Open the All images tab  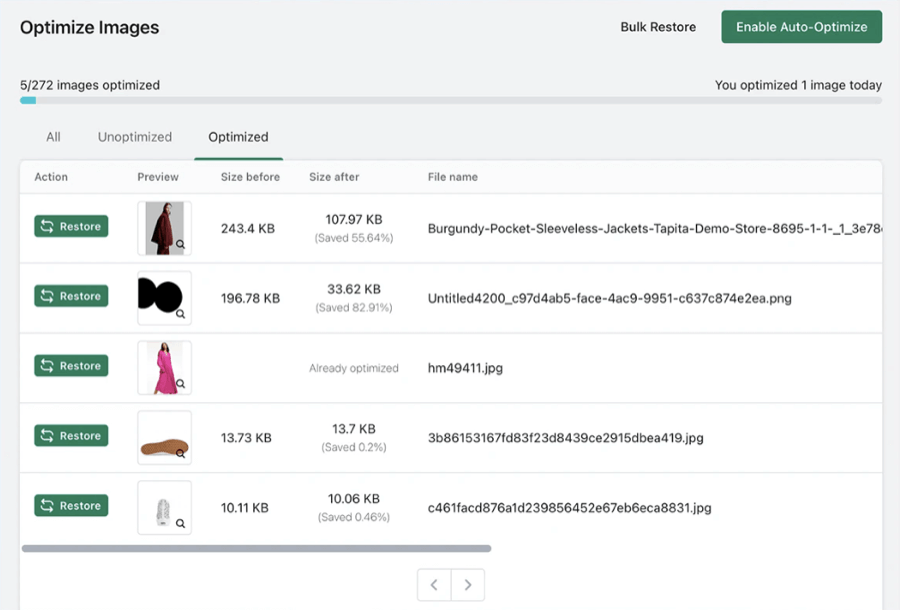pos(53,137)
